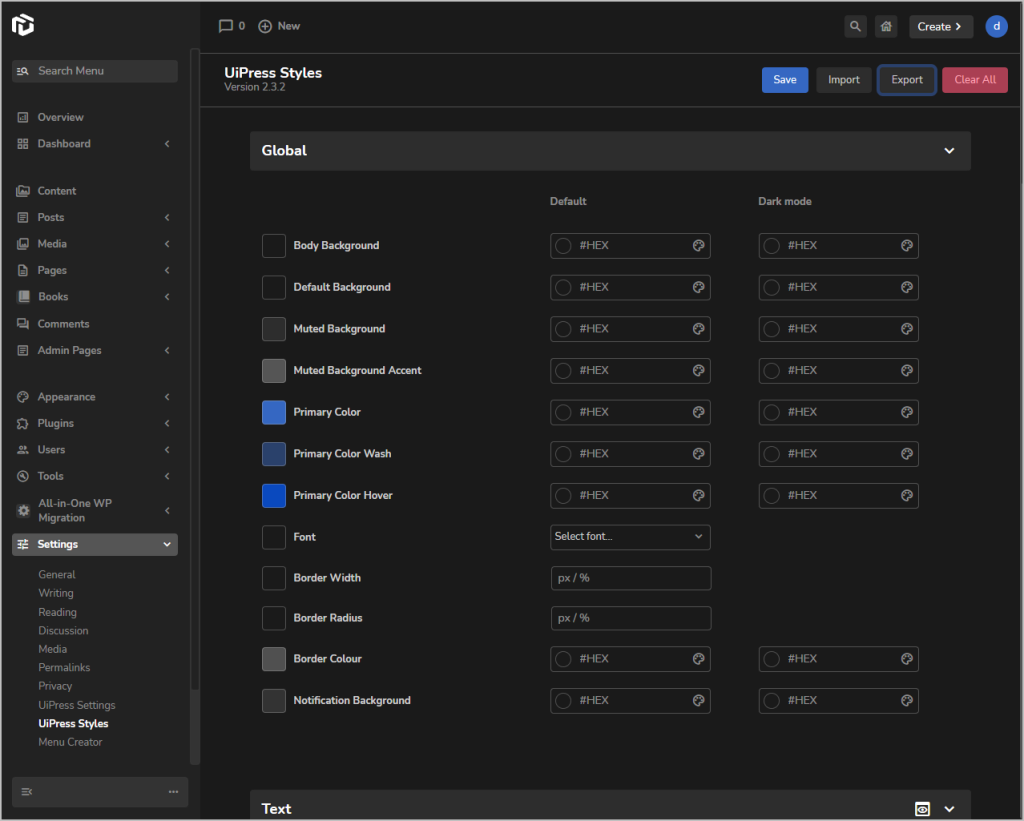Open palette picker for Default Background default
The image size is (1024, 821).
pos(698,287)
